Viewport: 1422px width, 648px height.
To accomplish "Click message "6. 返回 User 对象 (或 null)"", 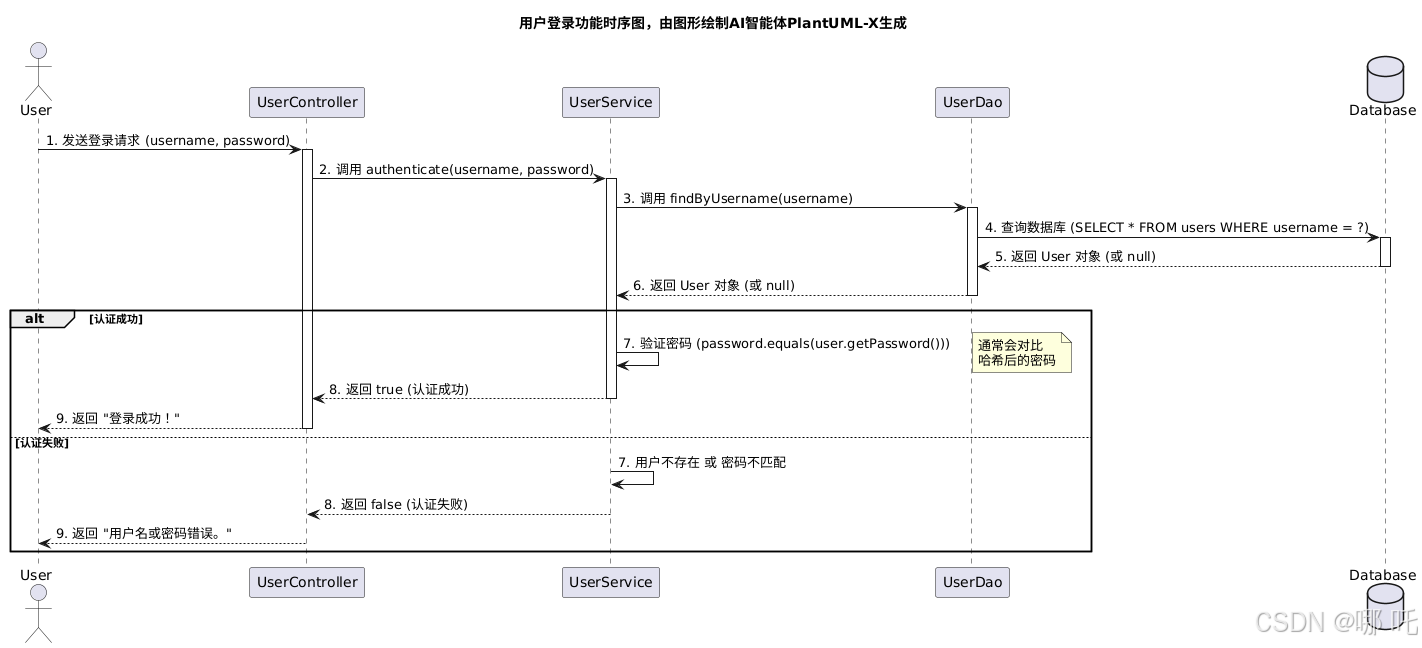I will coord(713,286).
